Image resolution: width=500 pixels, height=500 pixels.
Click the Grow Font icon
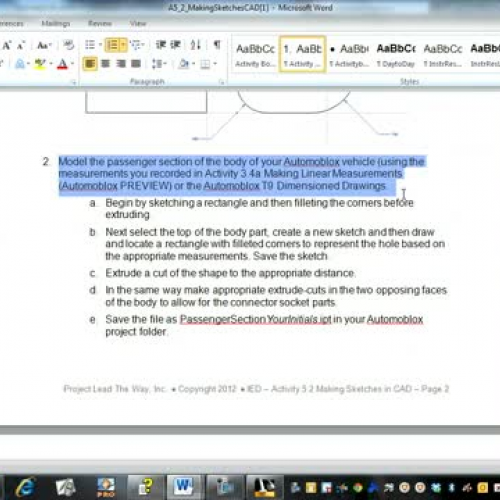click(x=7, y=45)
